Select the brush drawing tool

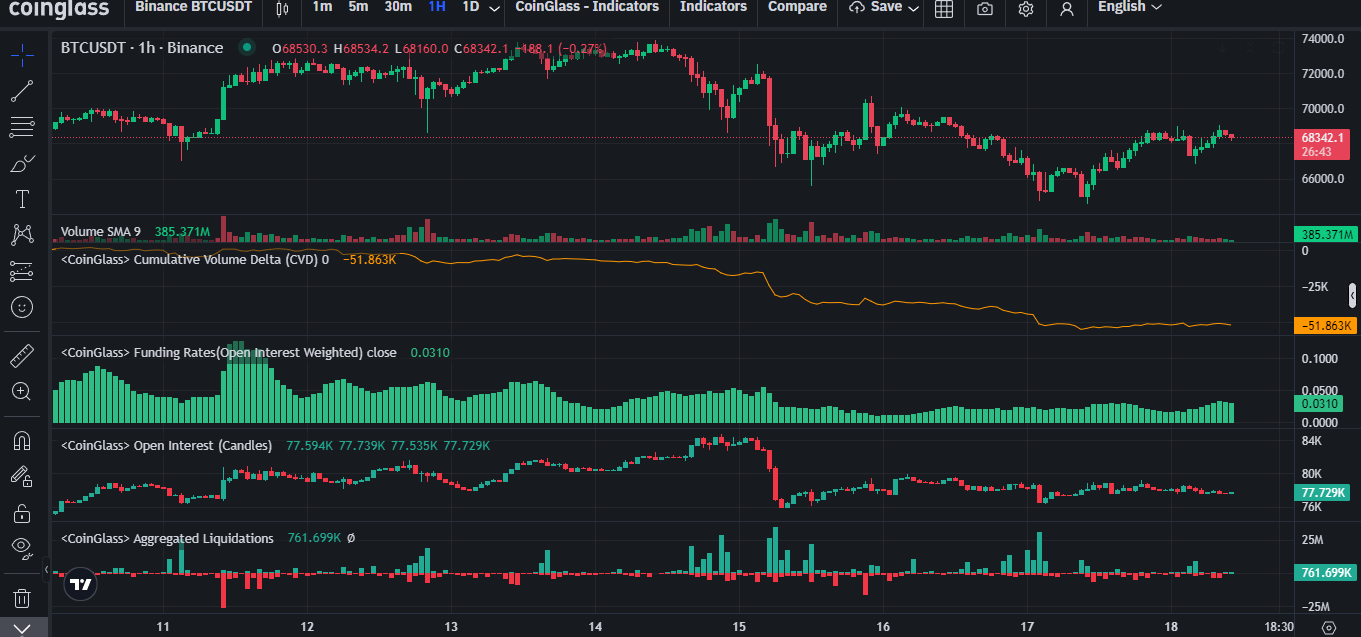point(22,163)
